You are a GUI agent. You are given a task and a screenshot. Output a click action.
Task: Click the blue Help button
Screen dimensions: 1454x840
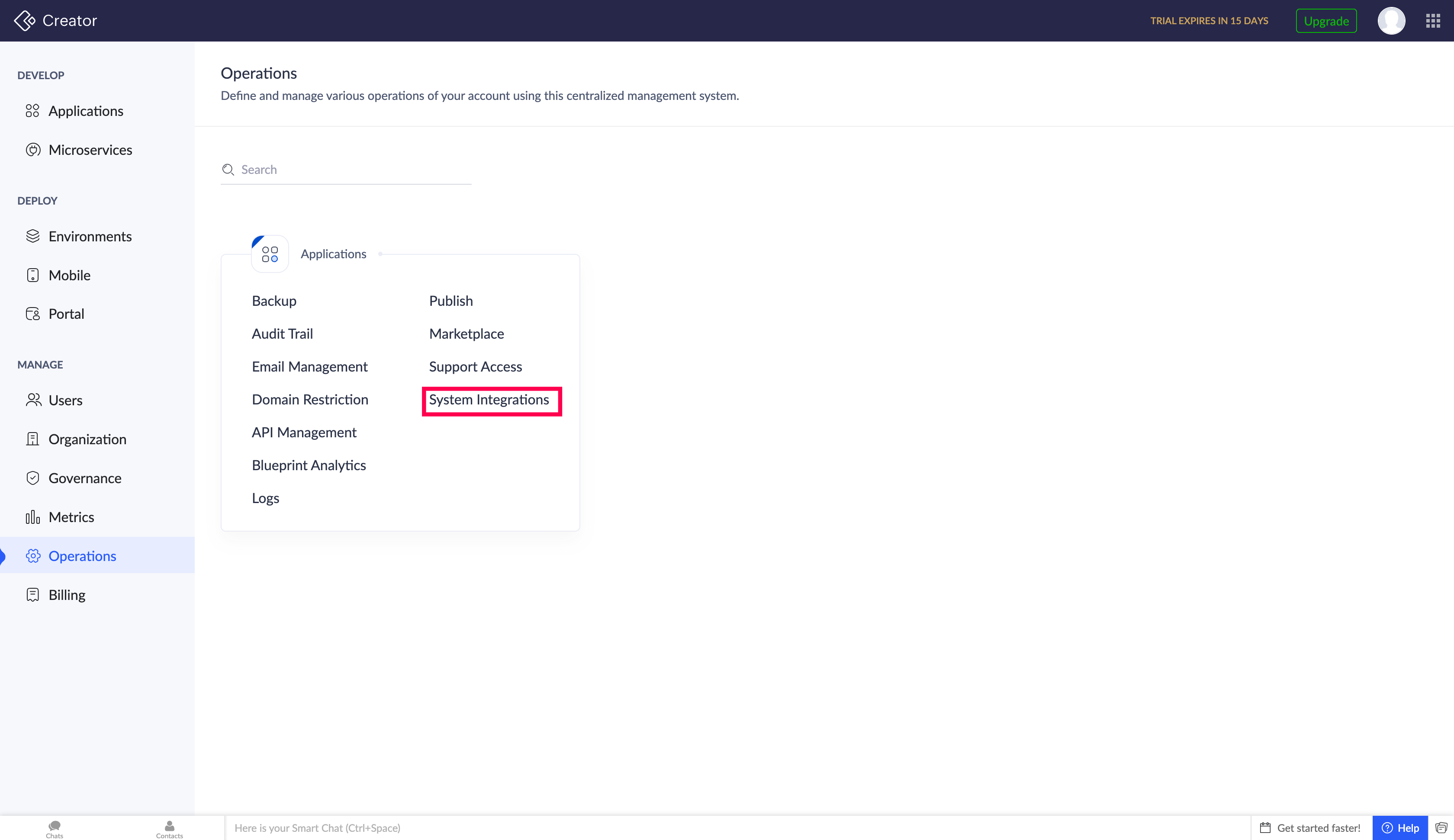(1400, 828)
